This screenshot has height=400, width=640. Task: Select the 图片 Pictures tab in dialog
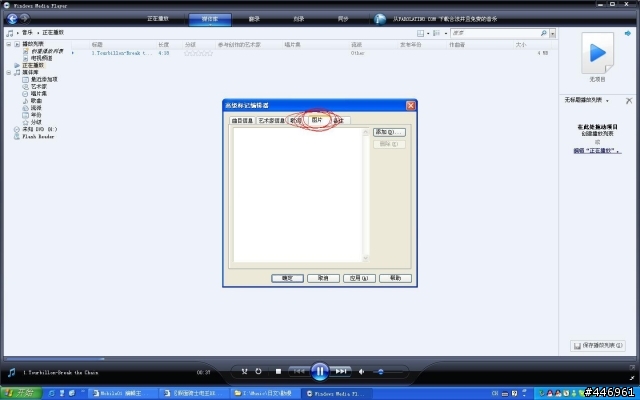click(317, 120)
